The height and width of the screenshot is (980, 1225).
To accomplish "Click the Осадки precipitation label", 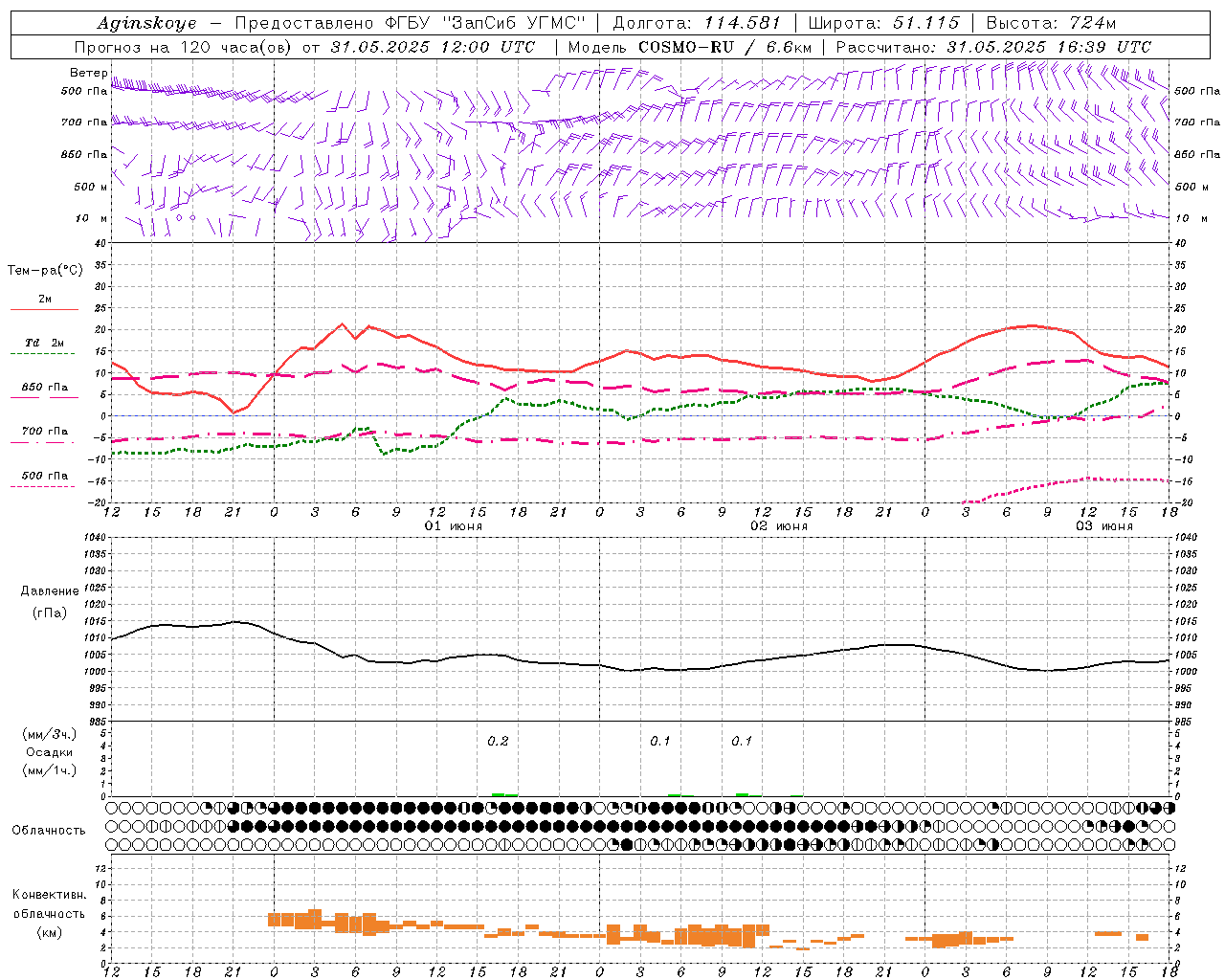I will [x=50, y=752].
